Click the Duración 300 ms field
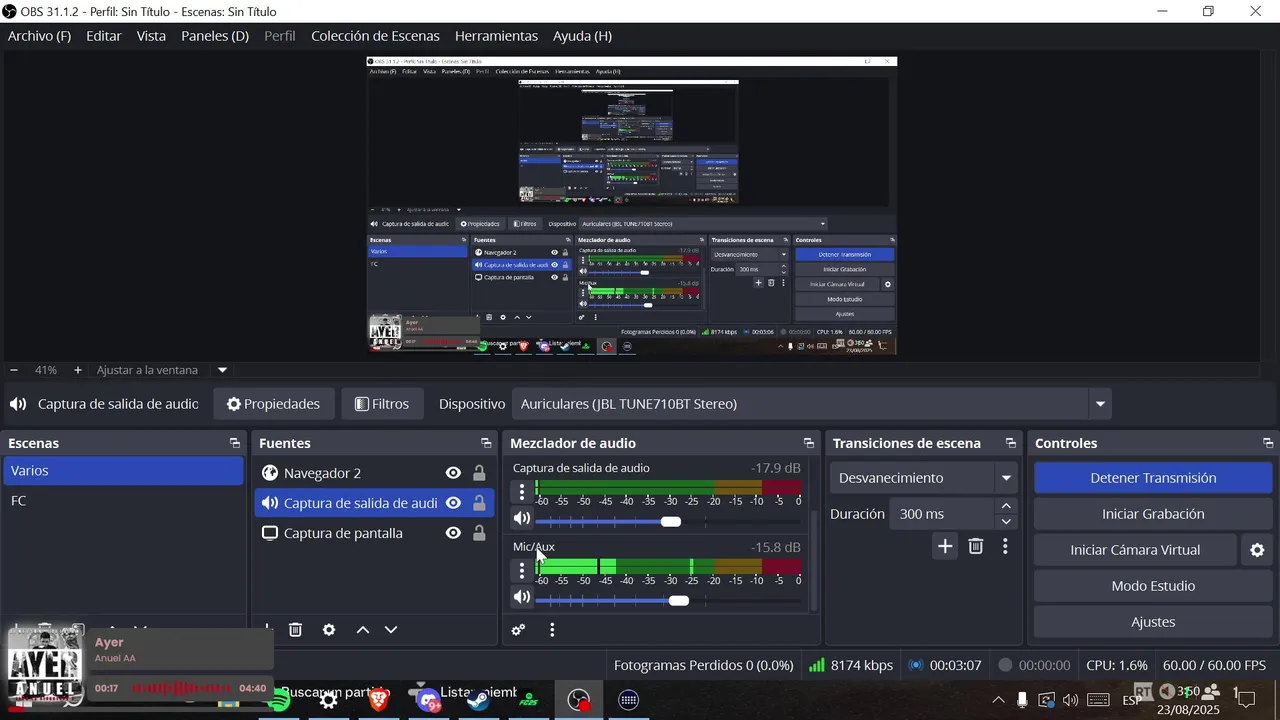 coord(943,514)
